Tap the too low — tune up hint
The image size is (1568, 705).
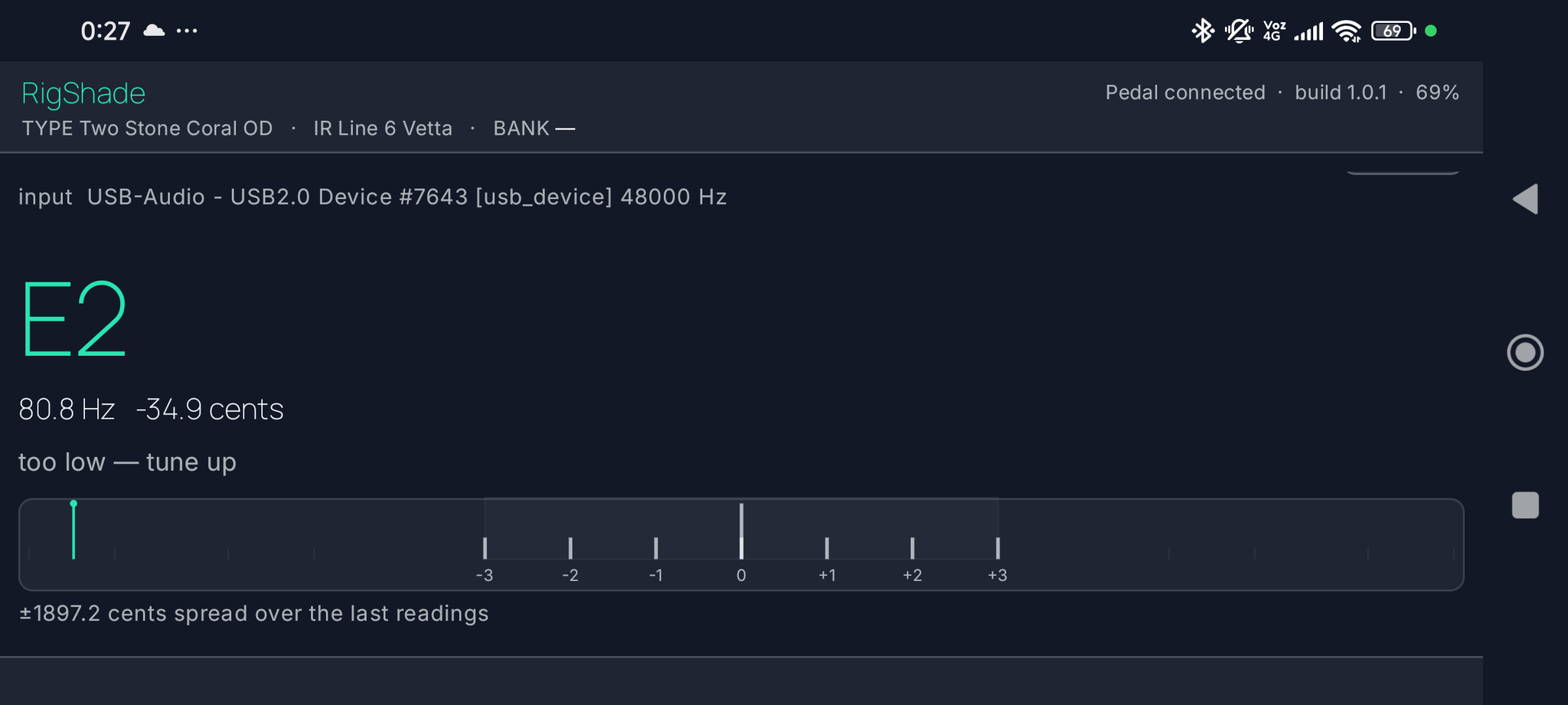[x=127, y=462]
